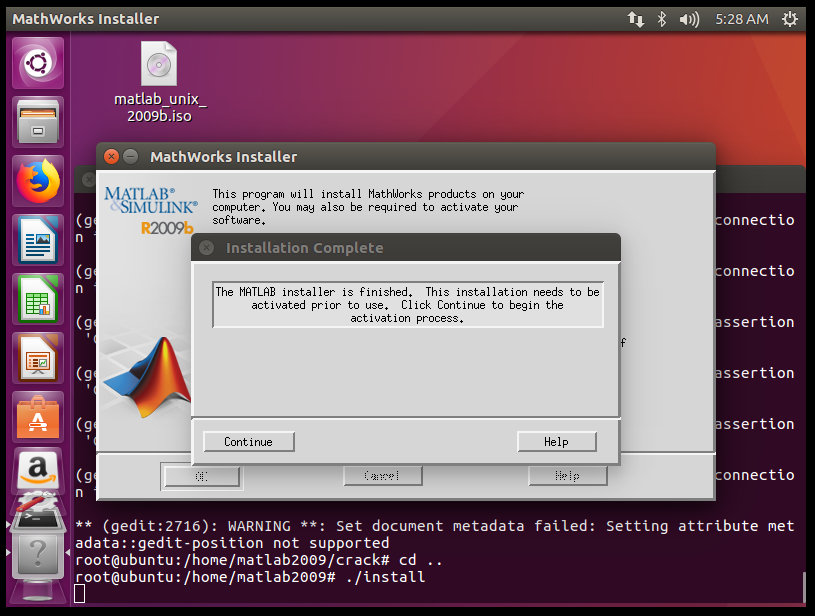Open Ubuntu Software center

click(38, 417)
